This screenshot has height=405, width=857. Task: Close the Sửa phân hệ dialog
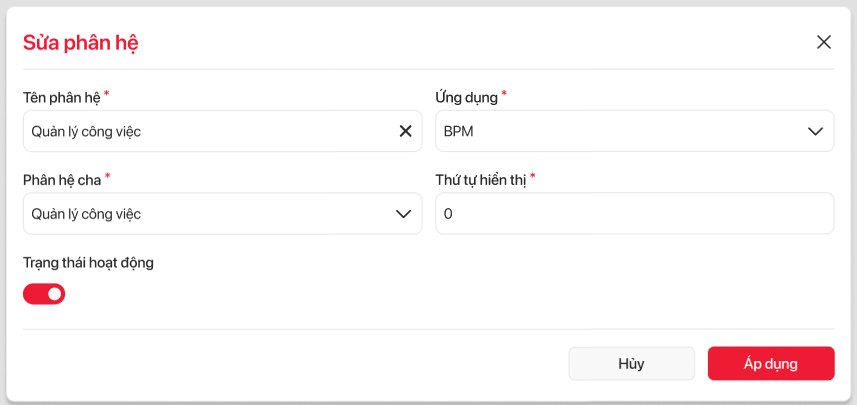(824, 42)
